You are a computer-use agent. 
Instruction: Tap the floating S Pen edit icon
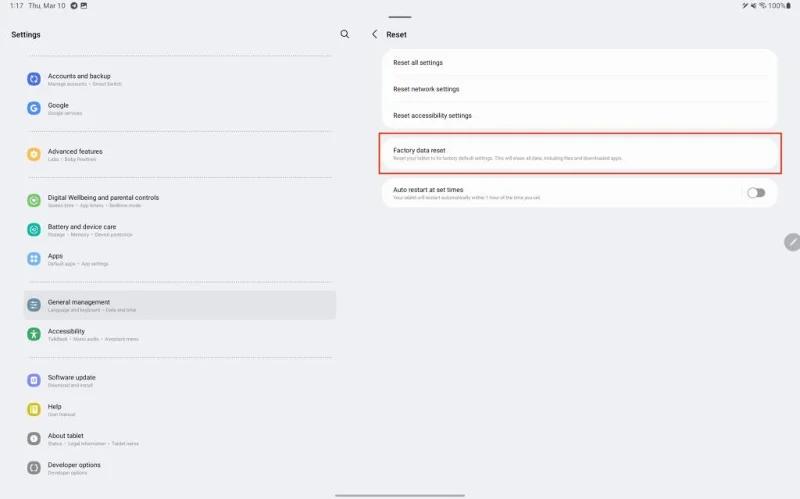pos(792,242)
